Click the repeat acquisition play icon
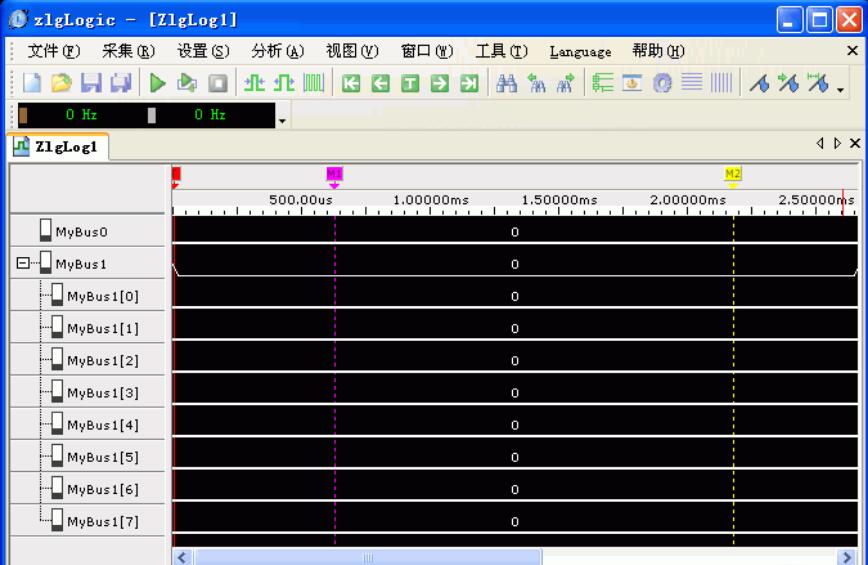 [x=187, y=83]
